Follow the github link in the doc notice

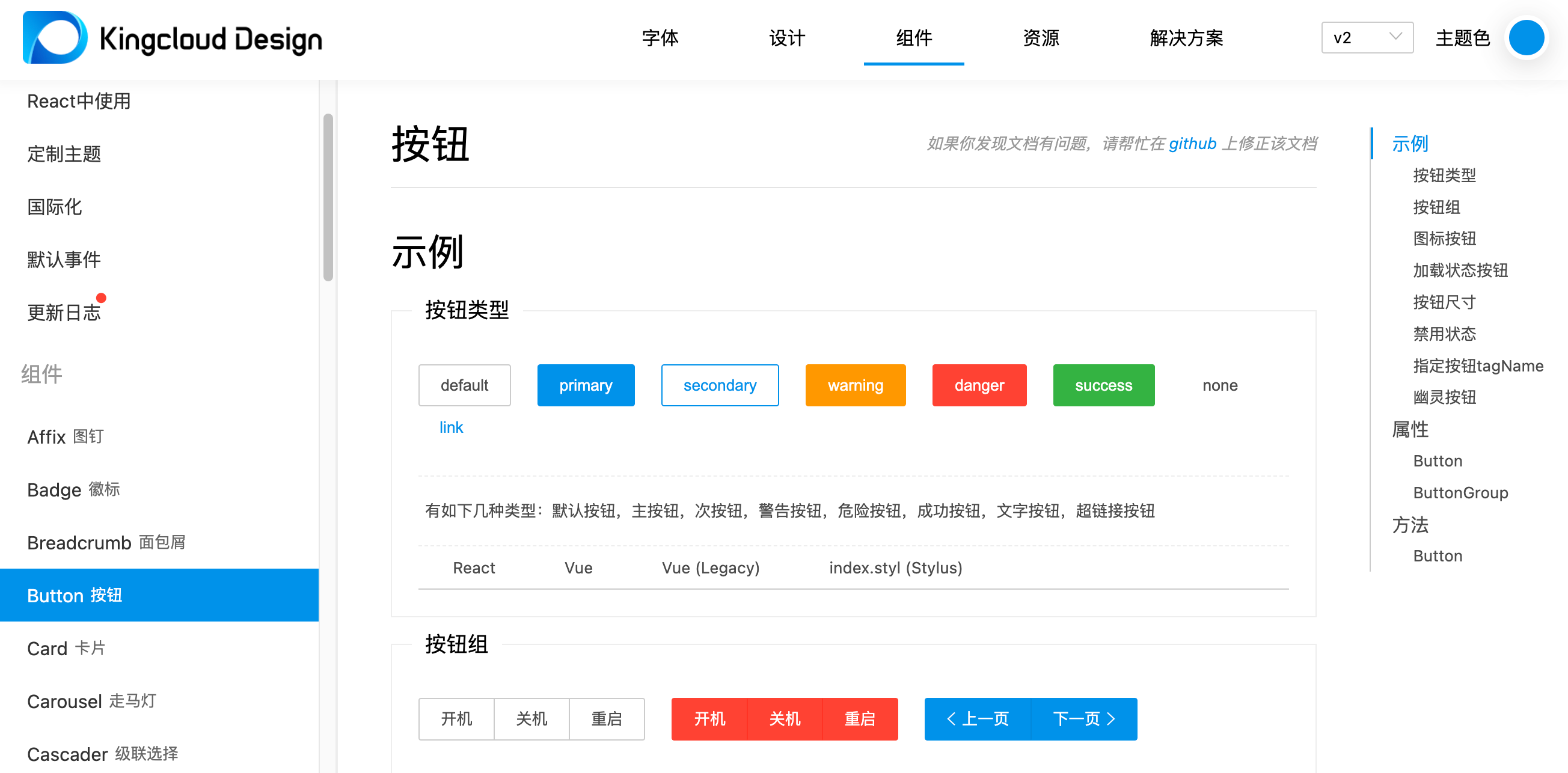(1192, 144)
